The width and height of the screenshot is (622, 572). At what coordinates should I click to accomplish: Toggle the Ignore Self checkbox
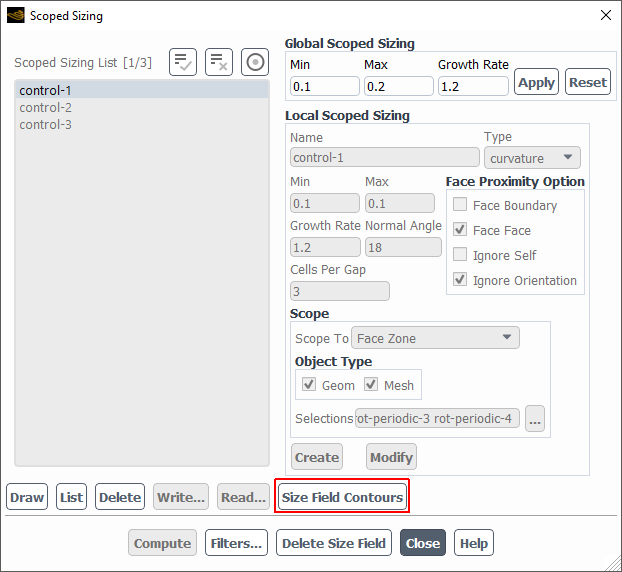(460, 255)
